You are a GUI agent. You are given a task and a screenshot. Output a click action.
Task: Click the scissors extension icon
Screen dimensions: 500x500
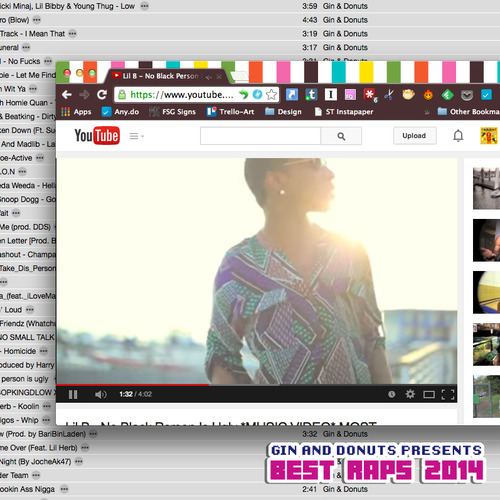[389, 95]
